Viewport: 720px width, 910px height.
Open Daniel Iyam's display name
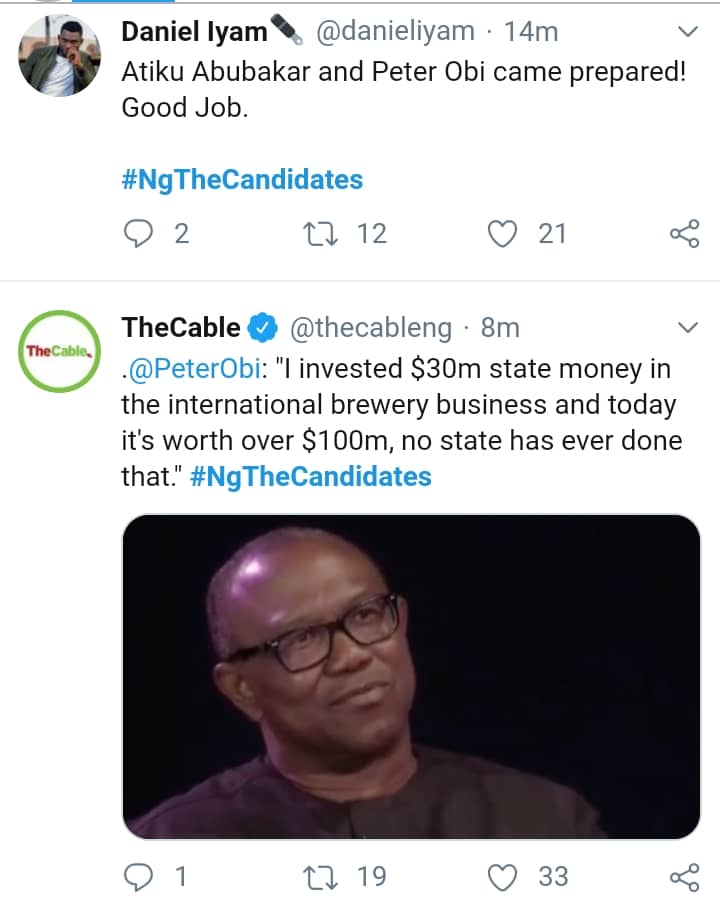point(195,32)
